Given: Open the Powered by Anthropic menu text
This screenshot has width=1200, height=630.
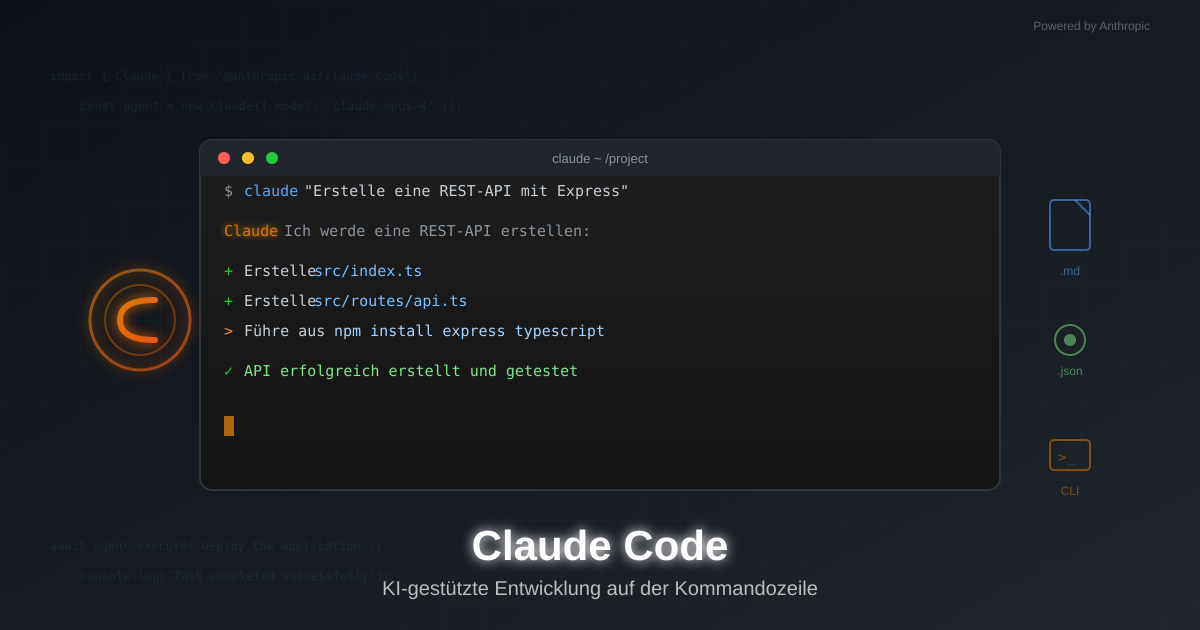Looking at the screenshot, I should [1092, 25].
